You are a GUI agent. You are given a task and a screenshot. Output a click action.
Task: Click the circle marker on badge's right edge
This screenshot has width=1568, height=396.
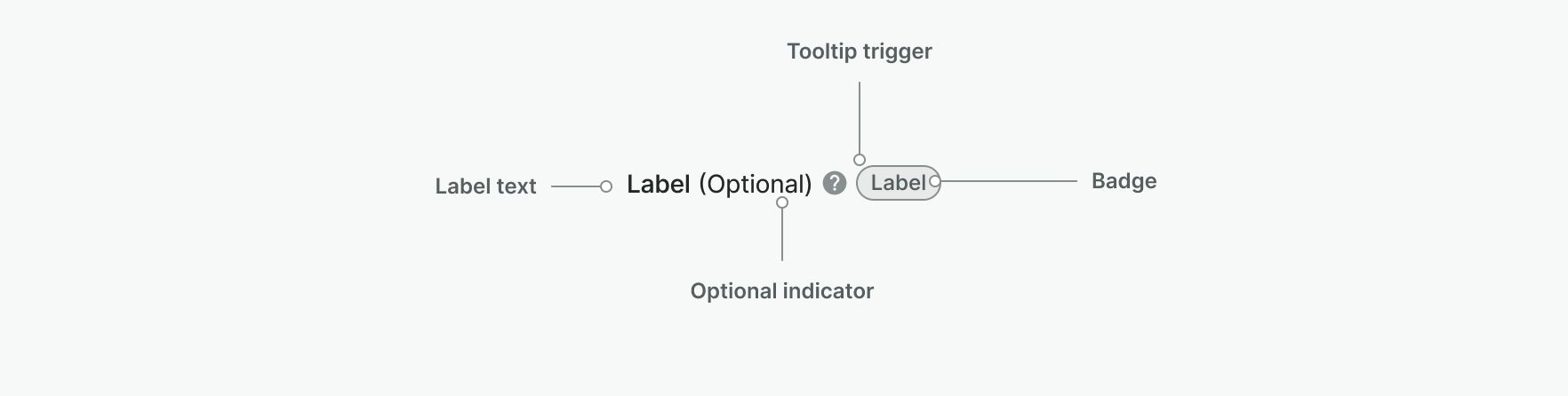(x=934, y=181)
